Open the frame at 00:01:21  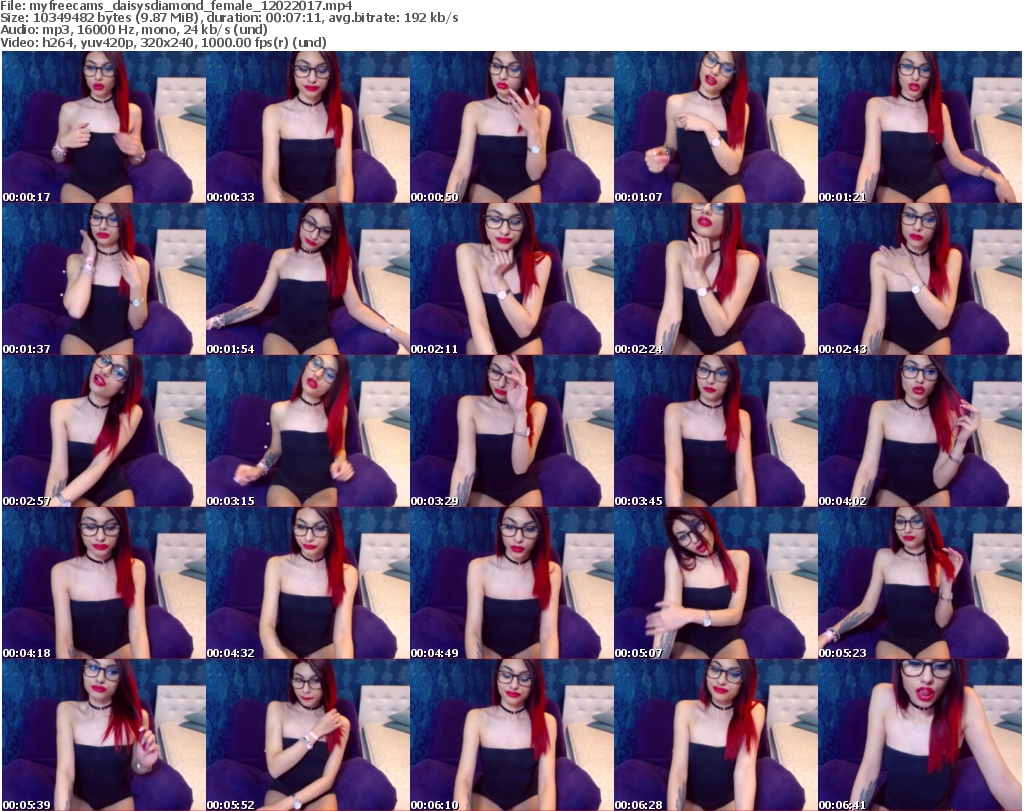coord(920,127)
